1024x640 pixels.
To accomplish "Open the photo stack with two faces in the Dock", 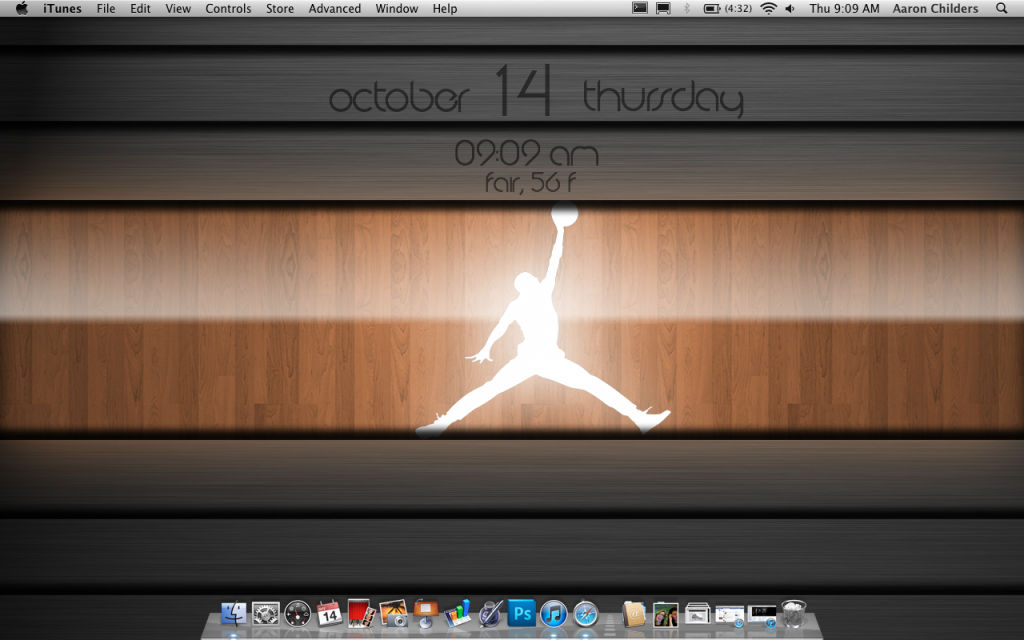I will [665, 615].
